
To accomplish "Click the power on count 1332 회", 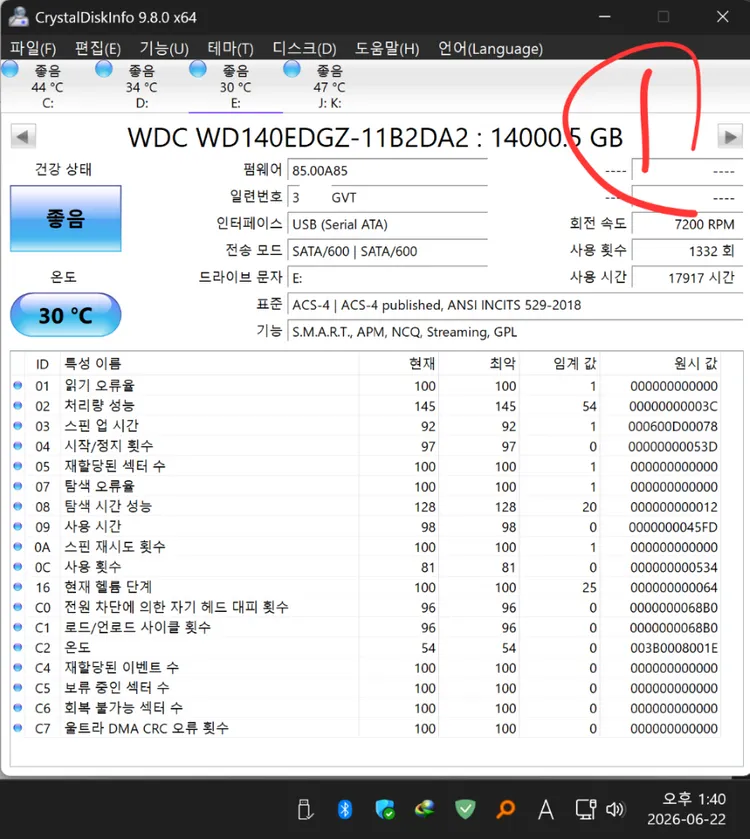I will pyautogui.click(x=687, y=251).
